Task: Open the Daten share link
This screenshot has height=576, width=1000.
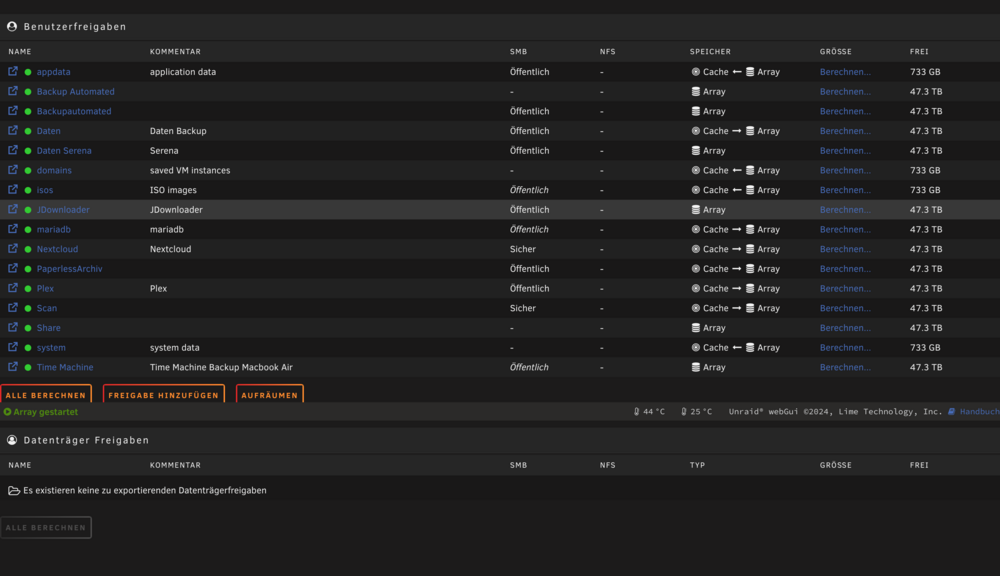Action: (48, 131)
